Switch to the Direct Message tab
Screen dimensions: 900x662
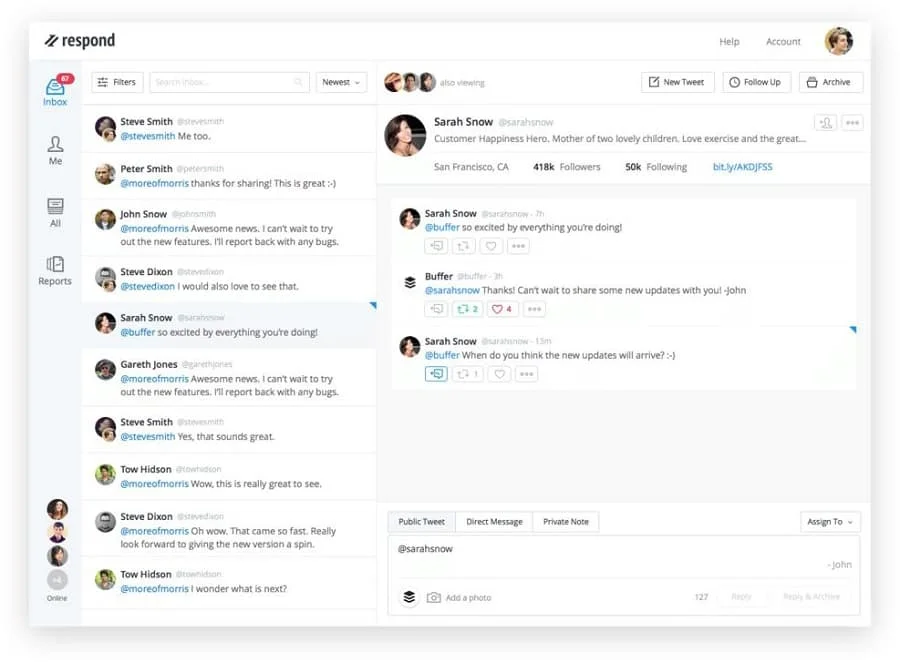pyautogui.click(x=494, y=521)
